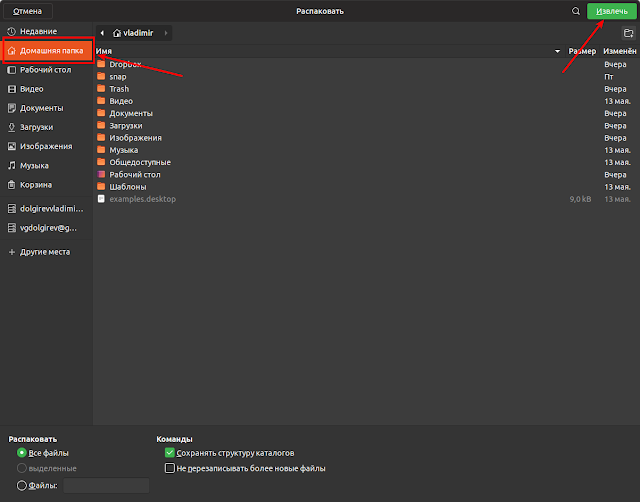Click the film icon next to Видео in sidebar
The width and height of the screenshot is (640, 502).
click(x=12, y=89)
